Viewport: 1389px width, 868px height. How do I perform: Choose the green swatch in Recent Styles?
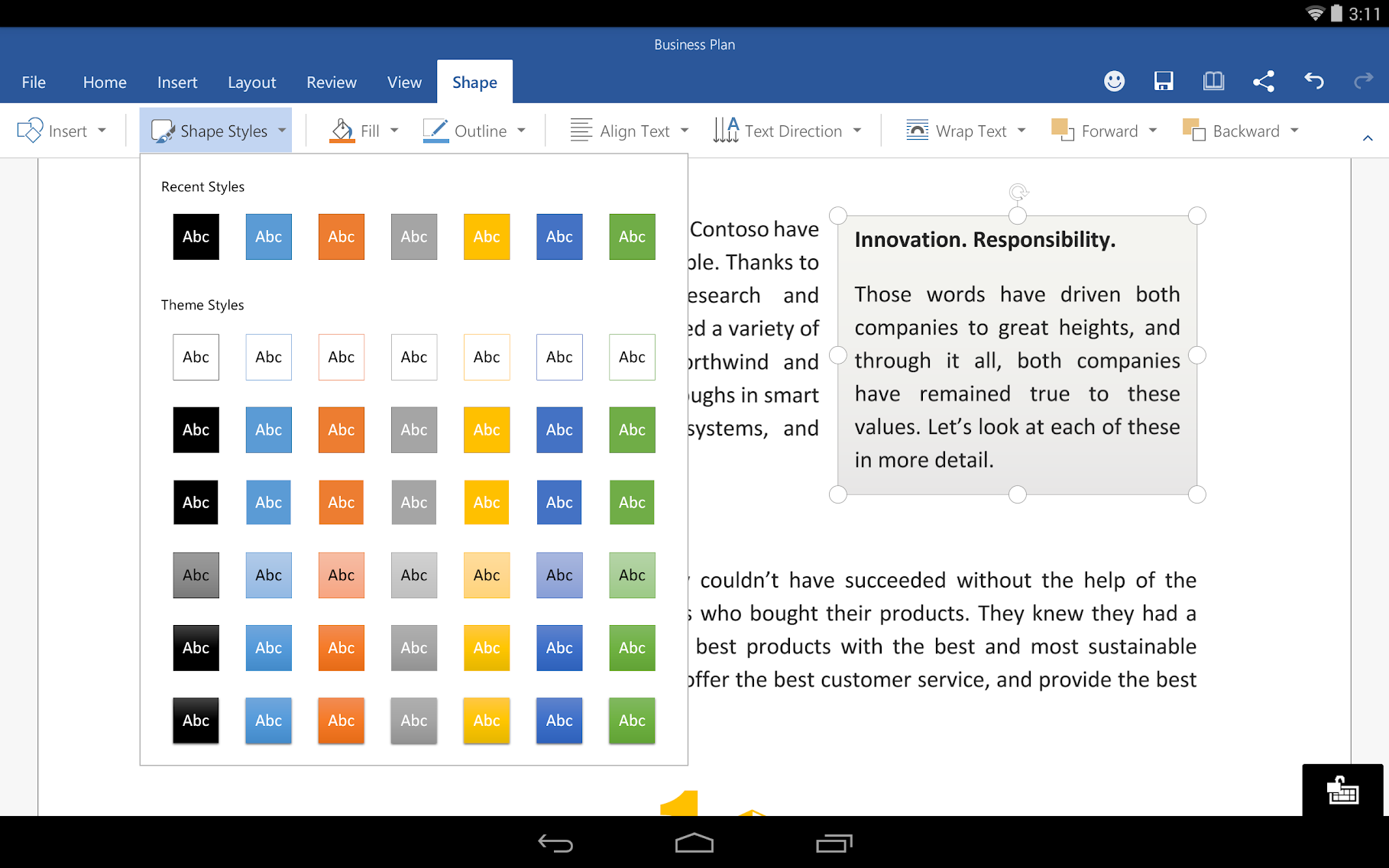(632, 237)
